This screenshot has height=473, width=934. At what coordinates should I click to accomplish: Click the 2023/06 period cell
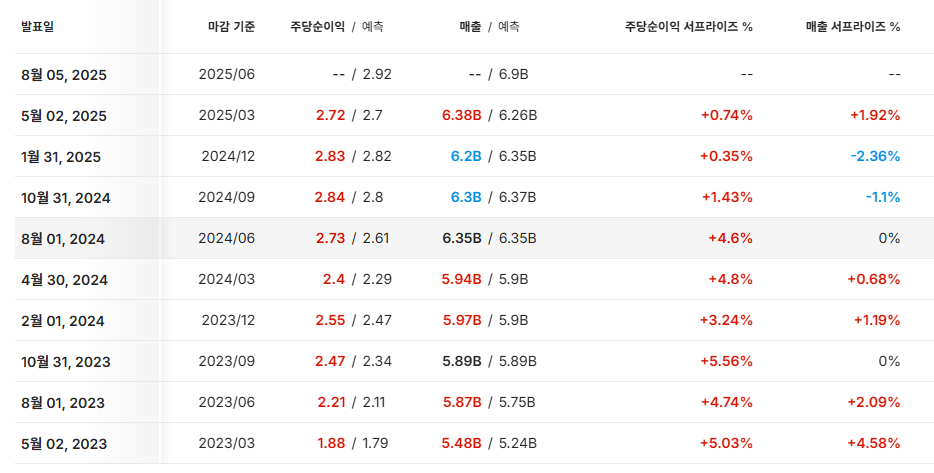[x=226, y=403]
